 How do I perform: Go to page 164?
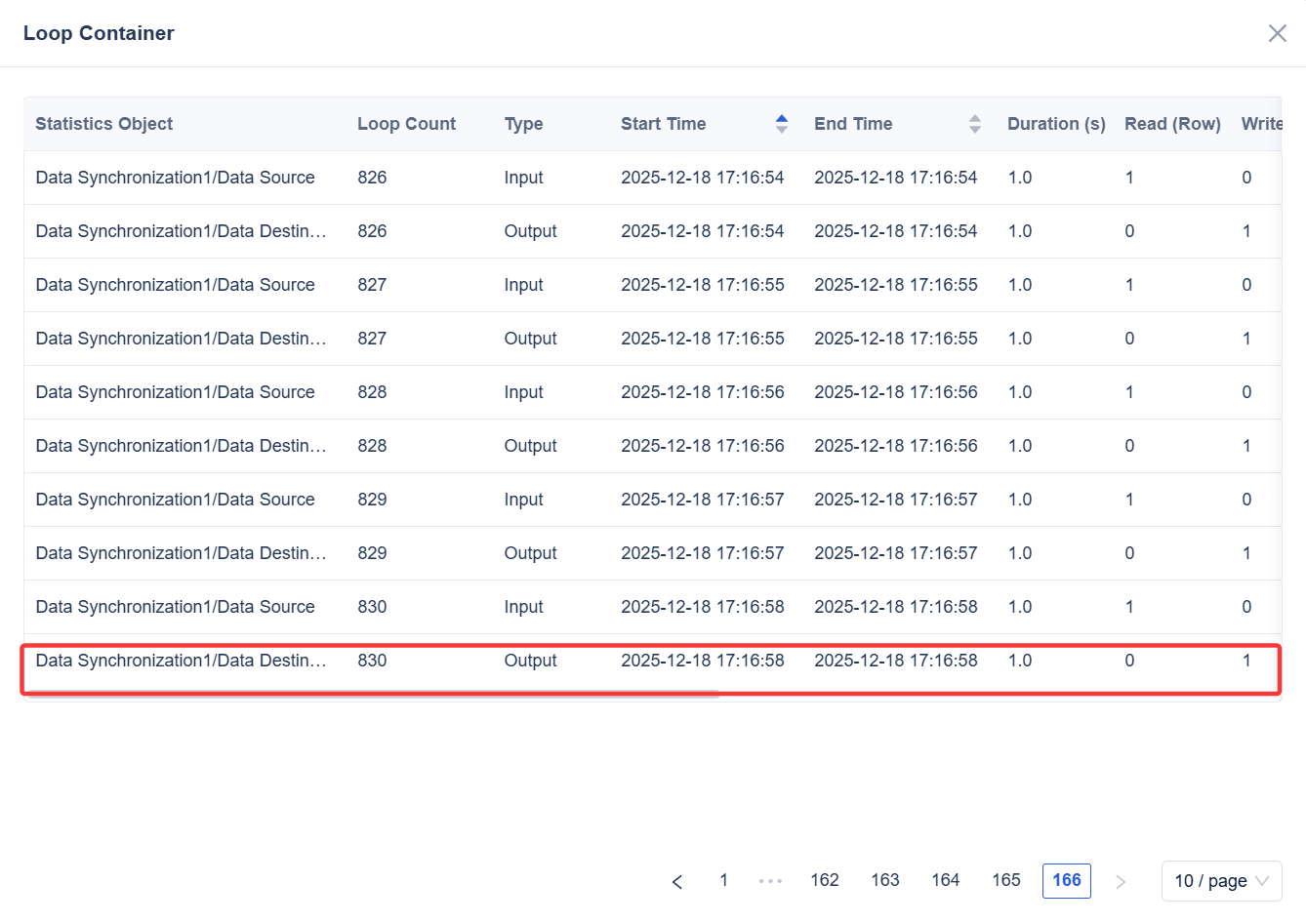coord(946,880)
